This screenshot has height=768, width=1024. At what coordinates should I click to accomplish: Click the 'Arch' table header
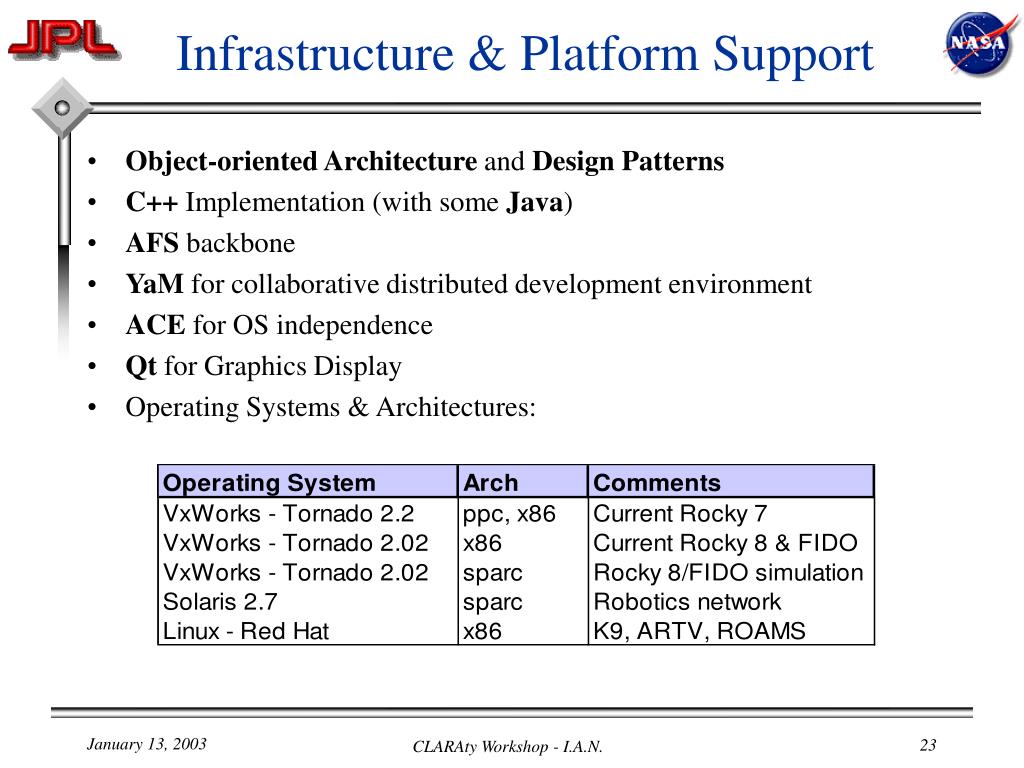tap(523, 482)
